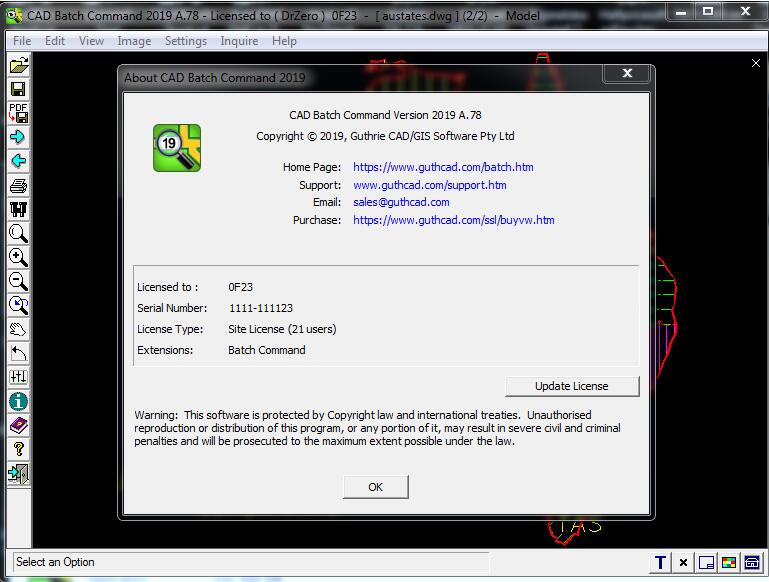
Task: Click the Open file folder icon
Action: 19,65
